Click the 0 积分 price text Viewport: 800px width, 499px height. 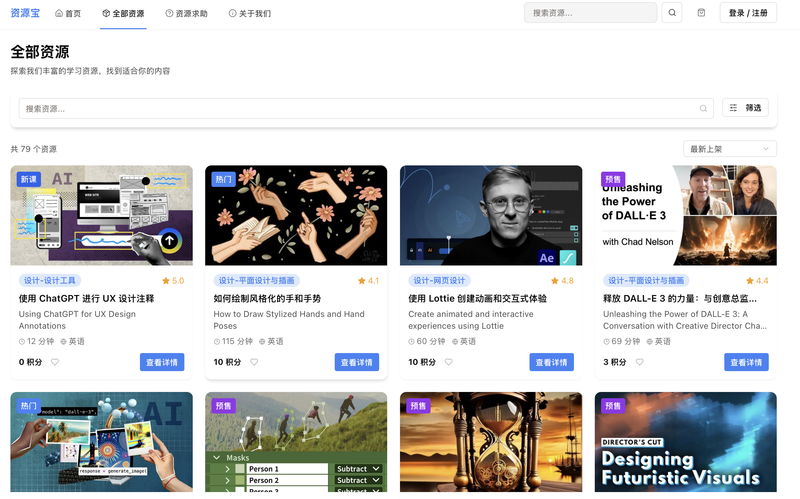(x=31, y=362)
